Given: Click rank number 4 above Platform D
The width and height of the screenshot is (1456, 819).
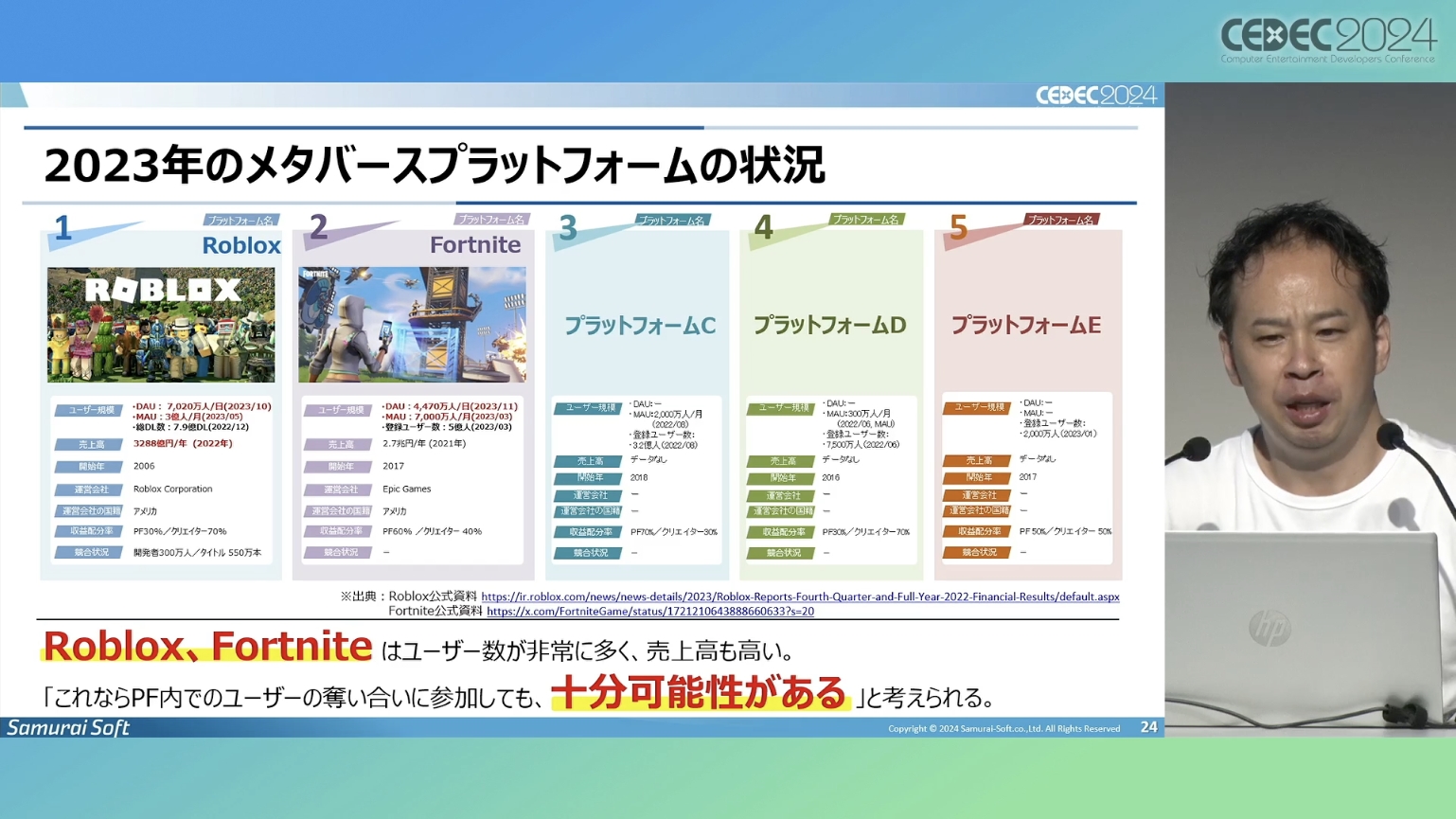Looking at the screenshot, I should click(763, 228).
